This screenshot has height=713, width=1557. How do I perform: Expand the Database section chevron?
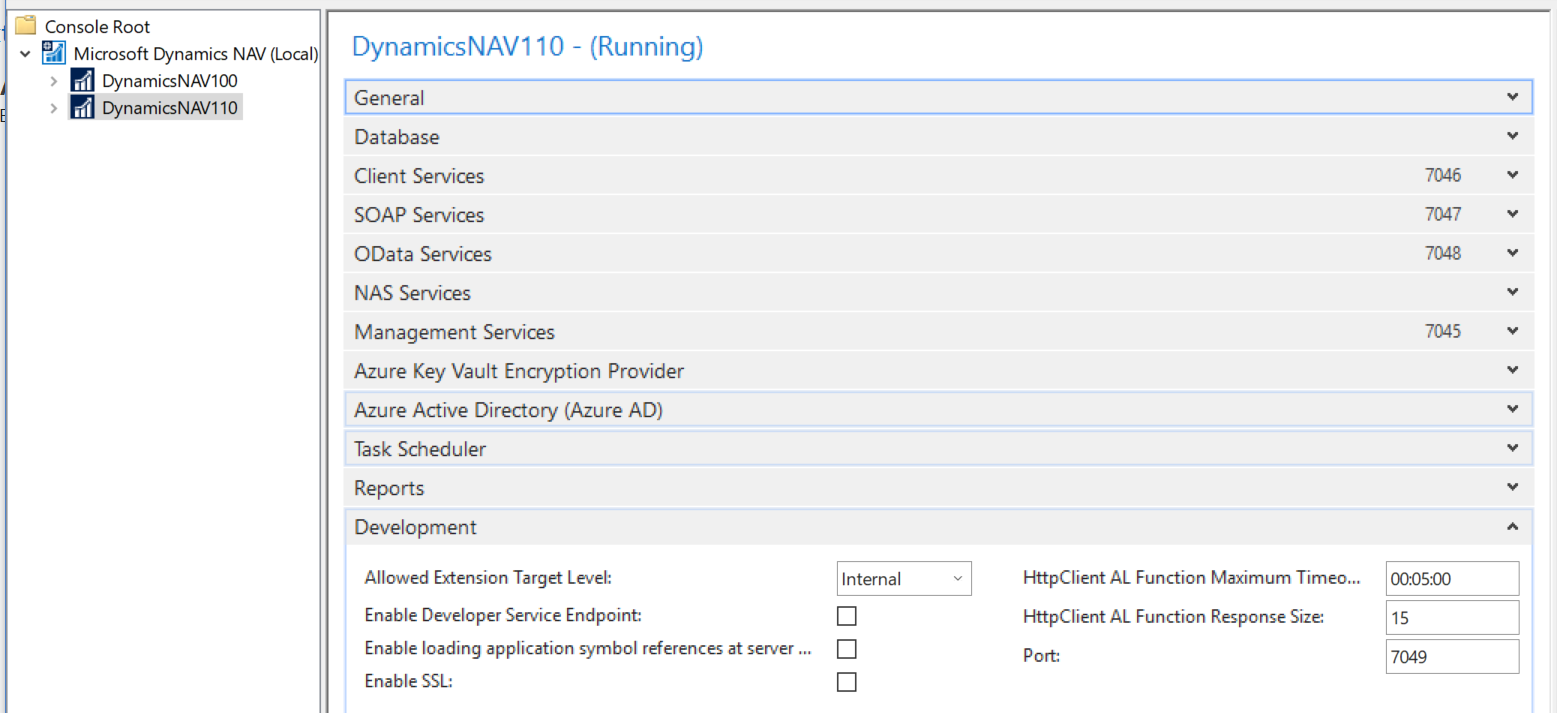click(1512, 136)
